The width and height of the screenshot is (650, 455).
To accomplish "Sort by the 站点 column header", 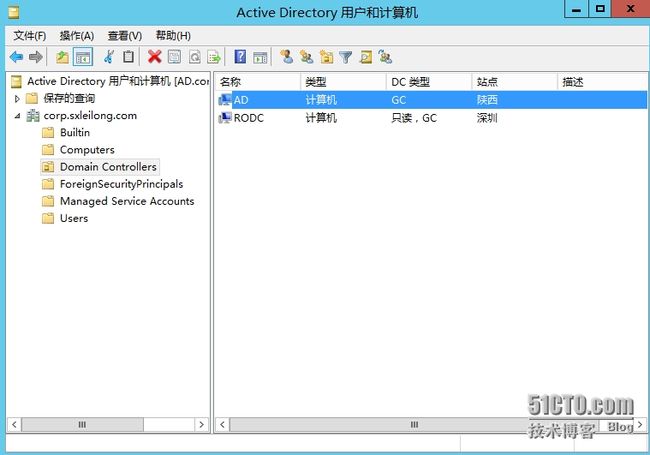I will pyautogui.click(x=515, y=82).
